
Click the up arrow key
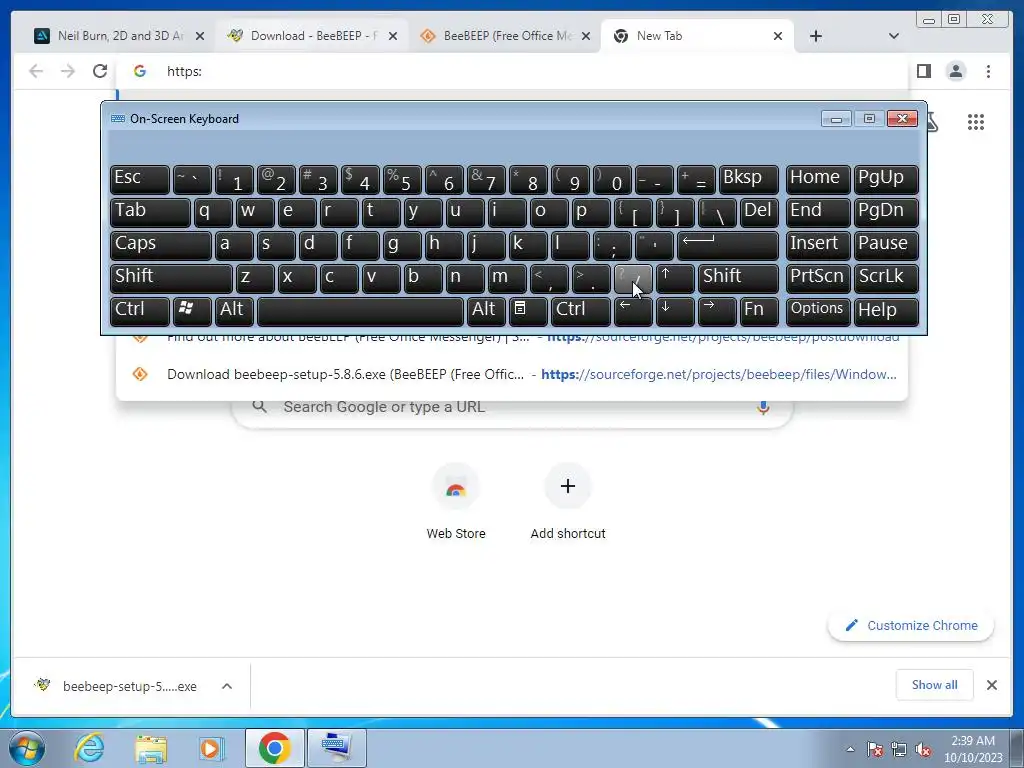click(x=675, y=278)
